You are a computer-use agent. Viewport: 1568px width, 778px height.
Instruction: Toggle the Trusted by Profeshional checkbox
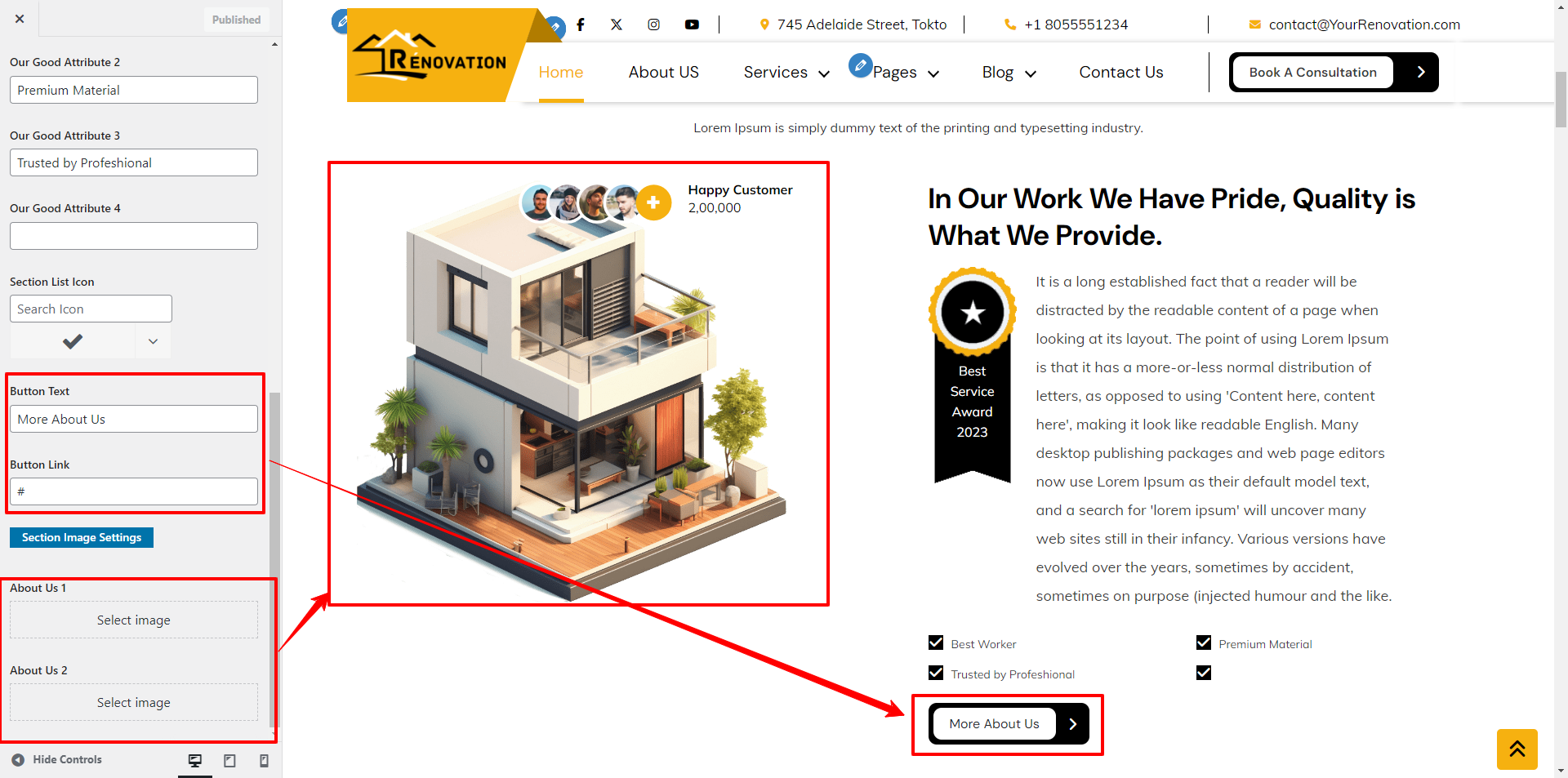click(x=936, y=673)
